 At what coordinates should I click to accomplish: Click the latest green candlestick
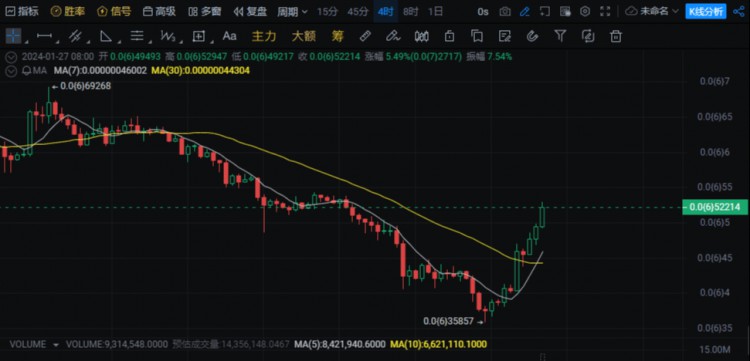pos(542,215)
